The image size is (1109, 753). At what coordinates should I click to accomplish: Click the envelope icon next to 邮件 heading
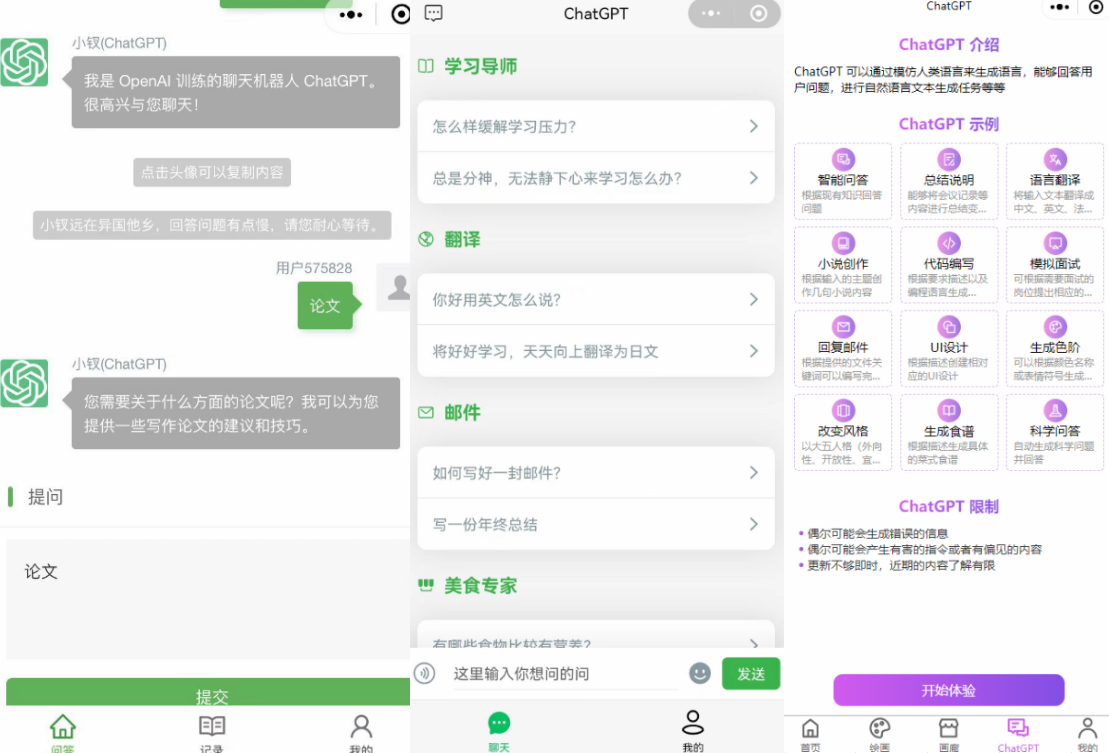pyautogui.click(x=426, y=412)
